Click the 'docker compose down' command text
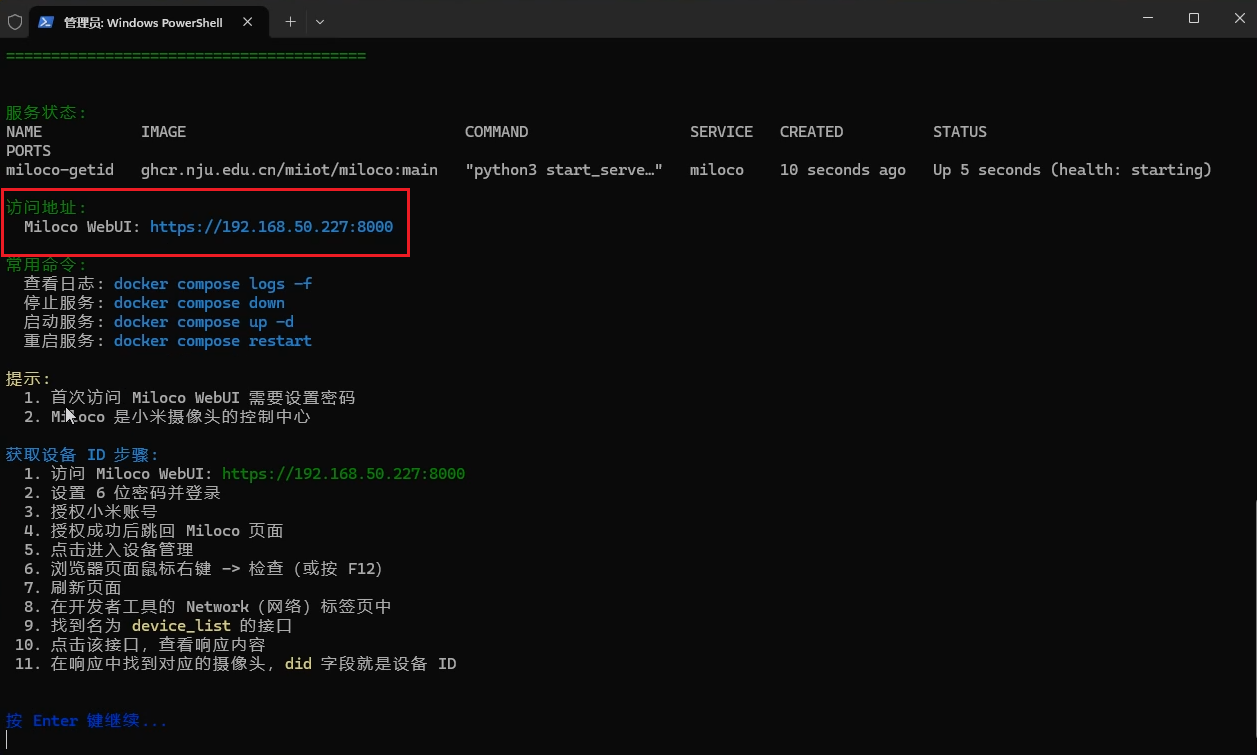The height and width of the screenshot is (755, 1257). point(199,303)
